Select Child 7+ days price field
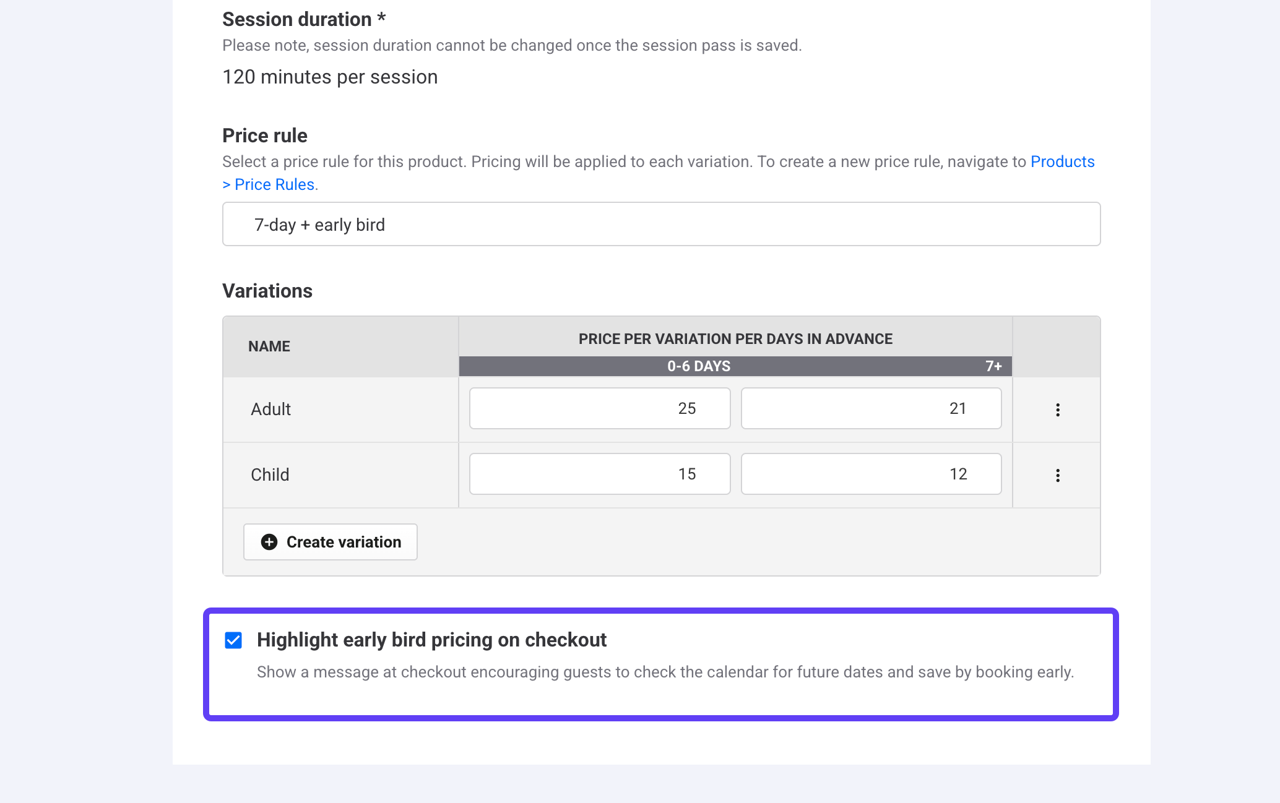 tap(870, 475)
